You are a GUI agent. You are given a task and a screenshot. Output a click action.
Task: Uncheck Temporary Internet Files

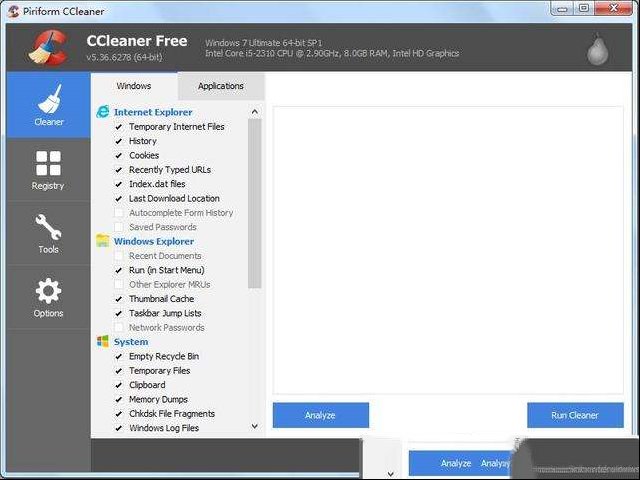click(118, 127)
